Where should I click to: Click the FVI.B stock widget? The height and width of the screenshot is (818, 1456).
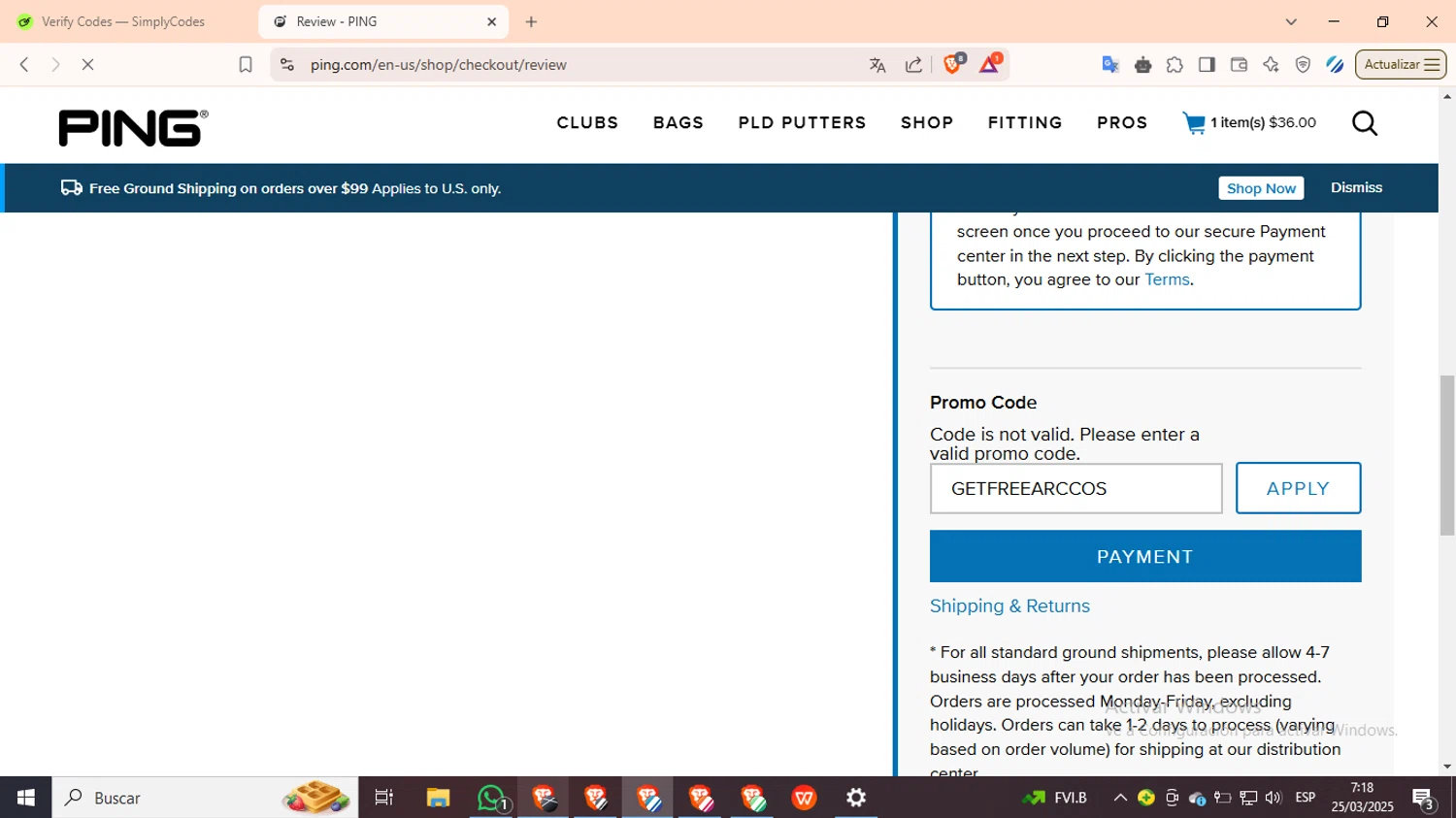(1054, 798)
